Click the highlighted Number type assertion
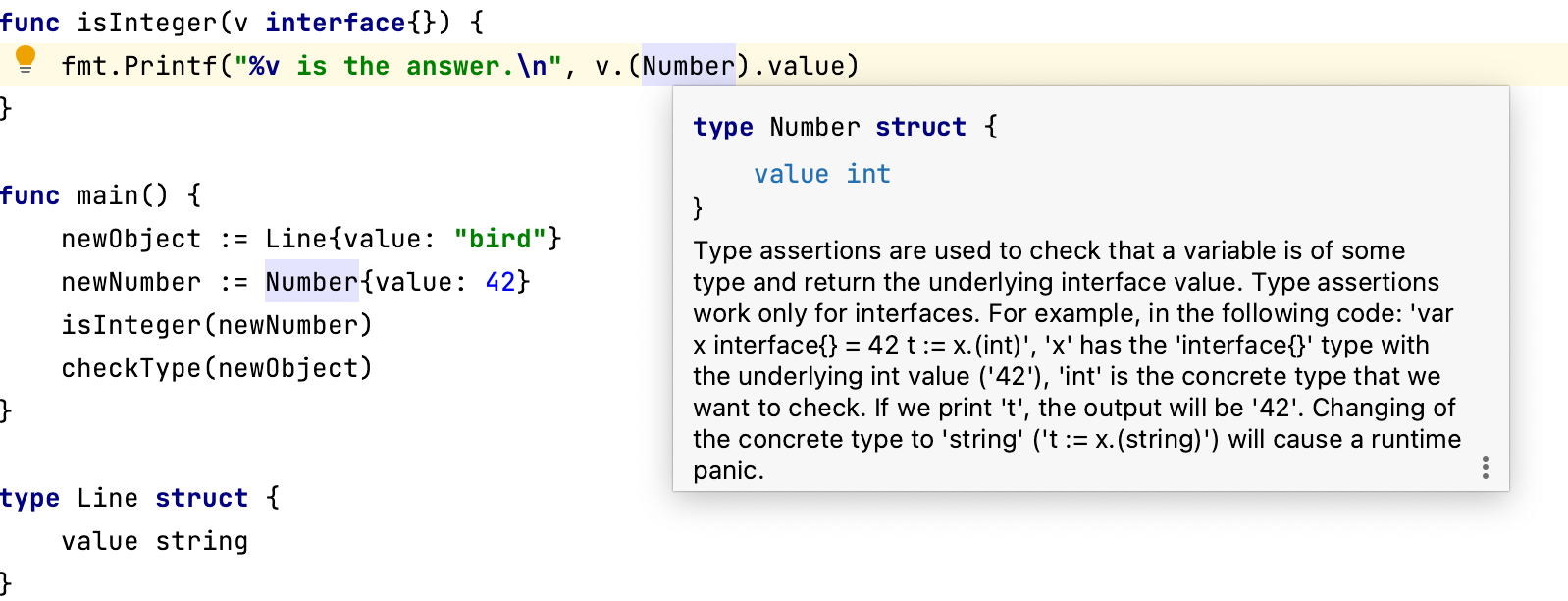The image size is (1568, 601). [688, 66]
